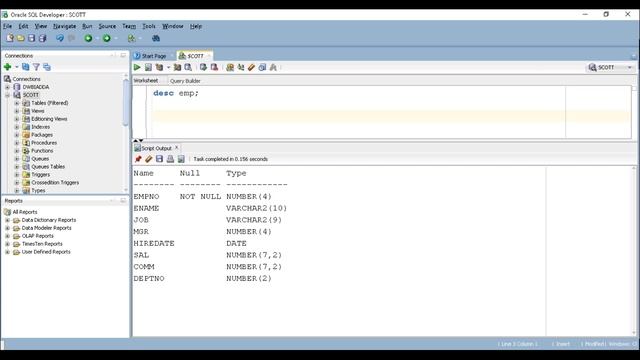Image resolution: width=640 pixels, height=360 pixels.
Task: Open dropdown arrow beside the Back button
Action: tap(97, 38)
